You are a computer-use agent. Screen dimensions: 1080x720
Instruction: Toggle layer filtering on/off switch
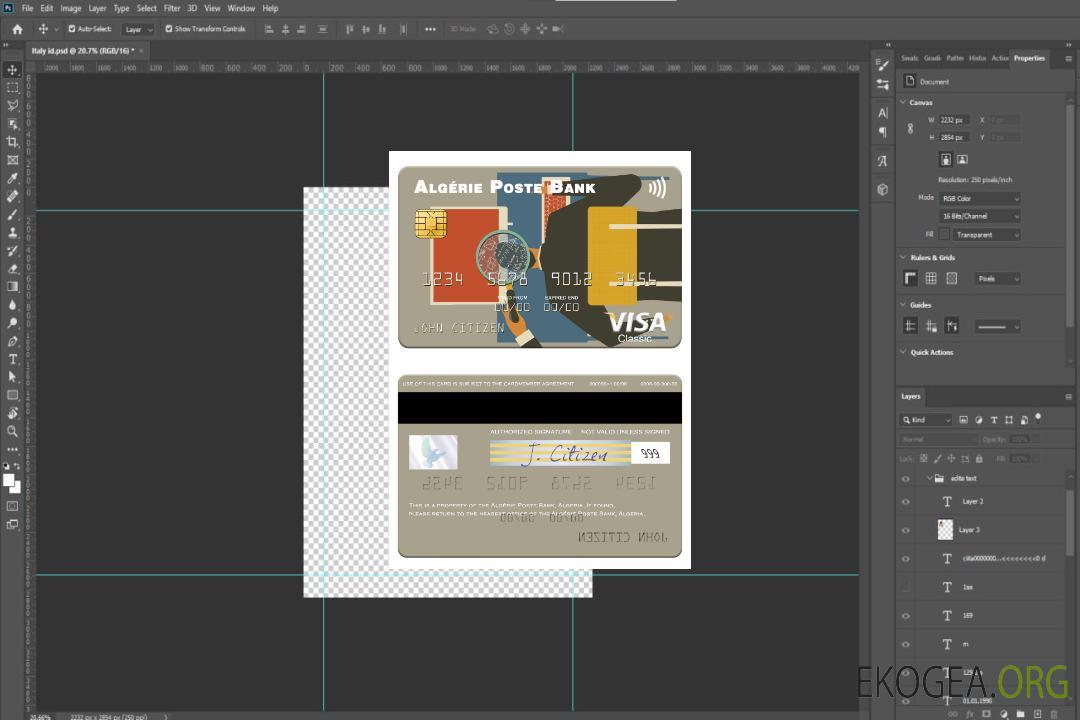(1038, 418)
